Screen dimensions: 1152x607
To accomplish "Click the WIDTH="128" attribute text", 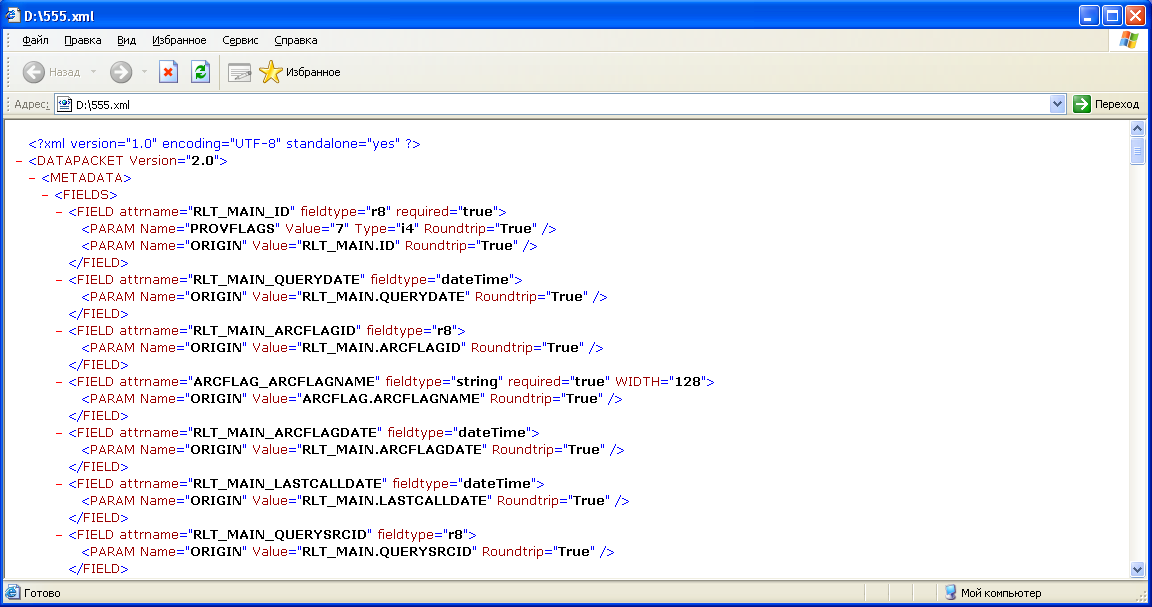I will [661, 382].
